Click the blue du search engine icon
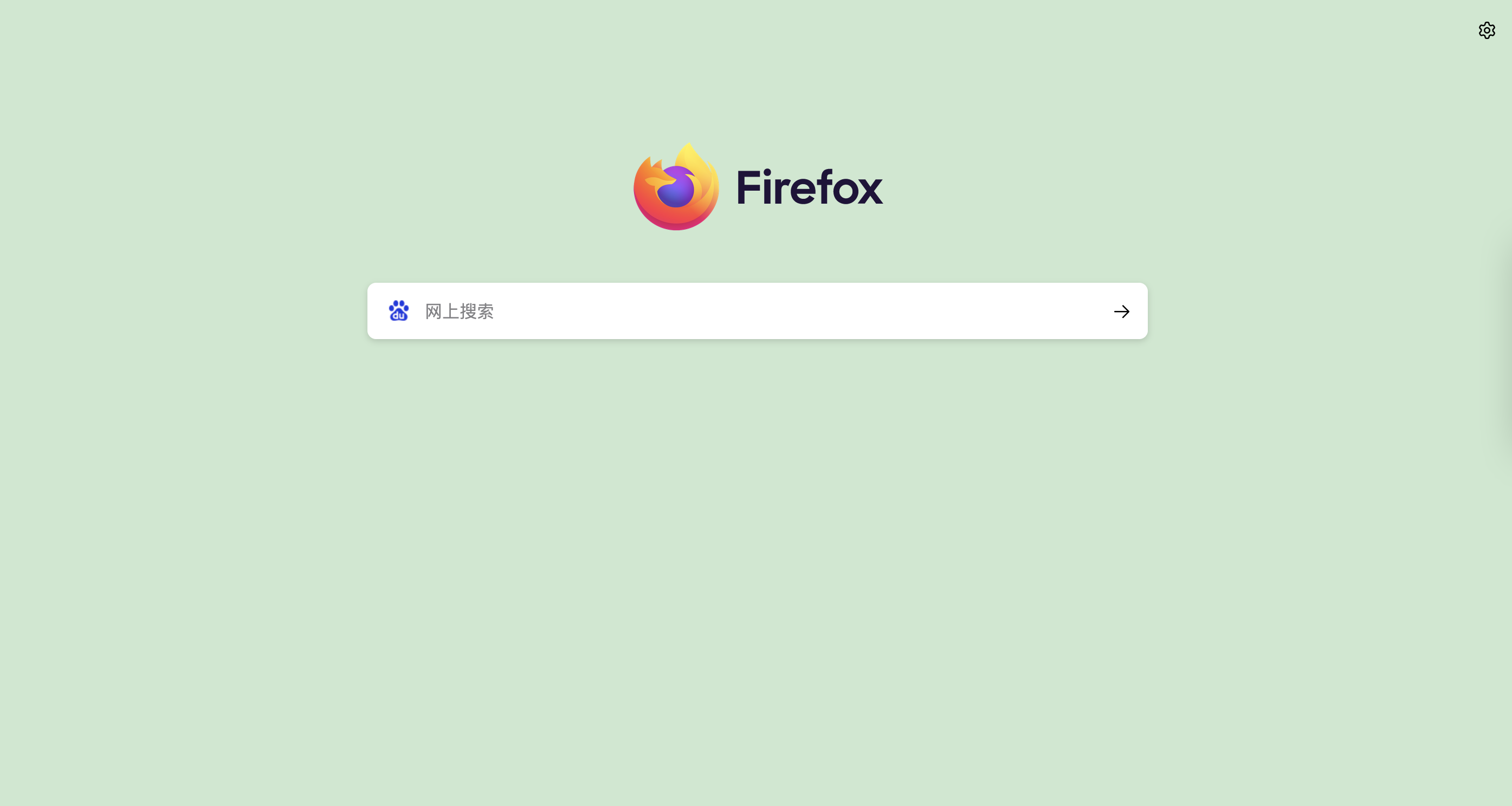 click(x=398, y=311)
